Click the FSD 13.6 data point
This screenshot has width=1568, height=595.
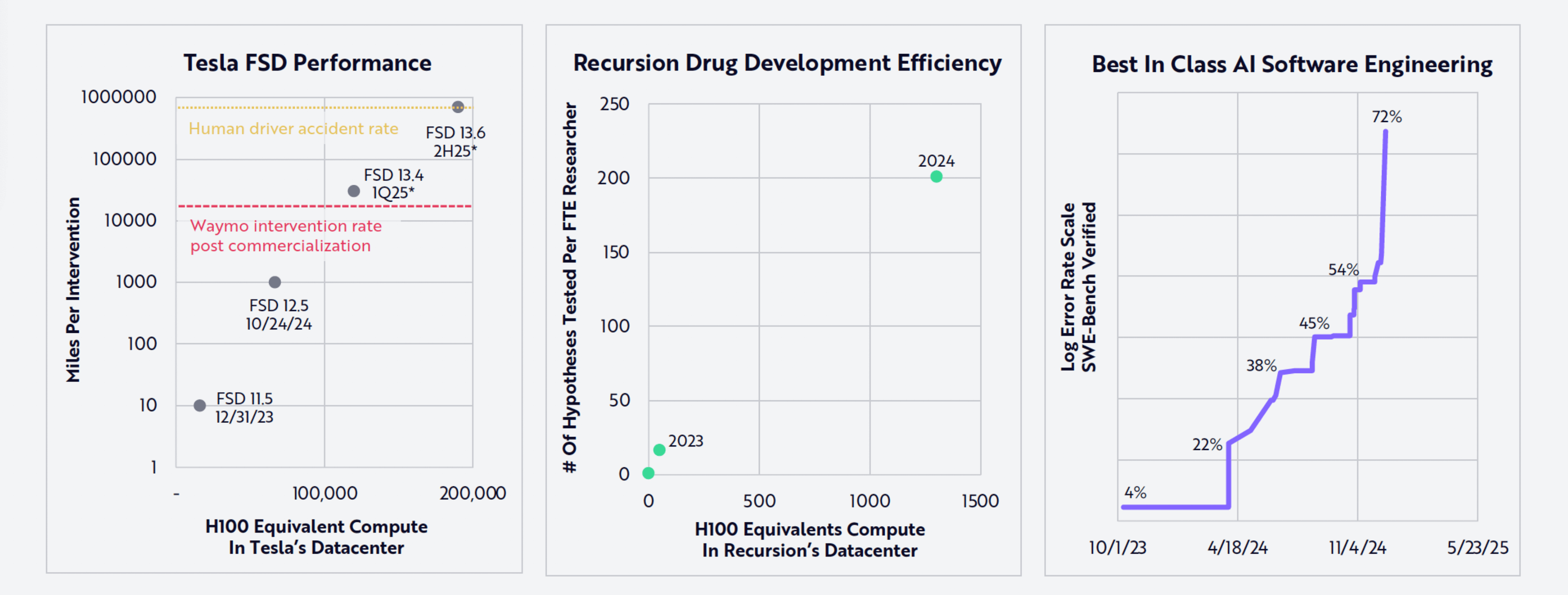tap(458, 107)
